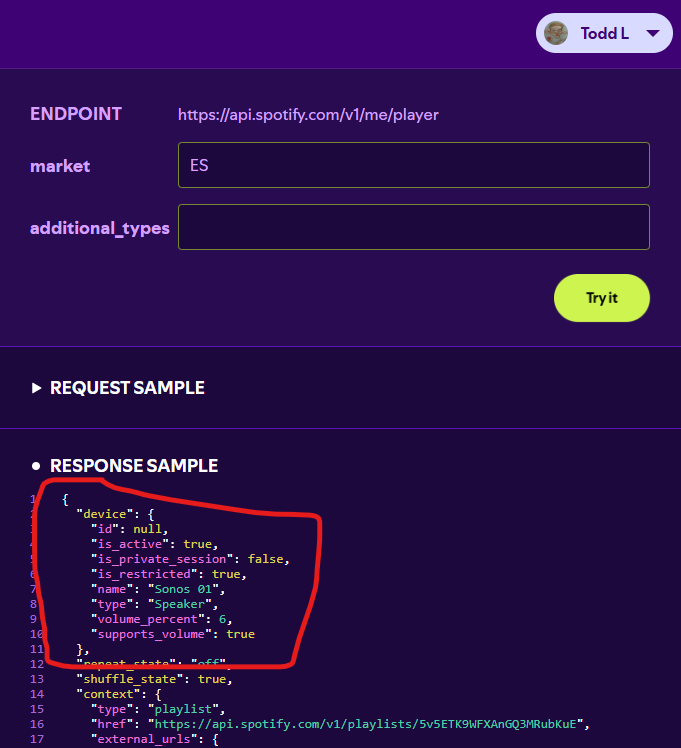Expand the REQUEST SAMPLE section triangle
The height and width of the screenshot is (748, 681).
pyautogui.click(x=38, y=388)
